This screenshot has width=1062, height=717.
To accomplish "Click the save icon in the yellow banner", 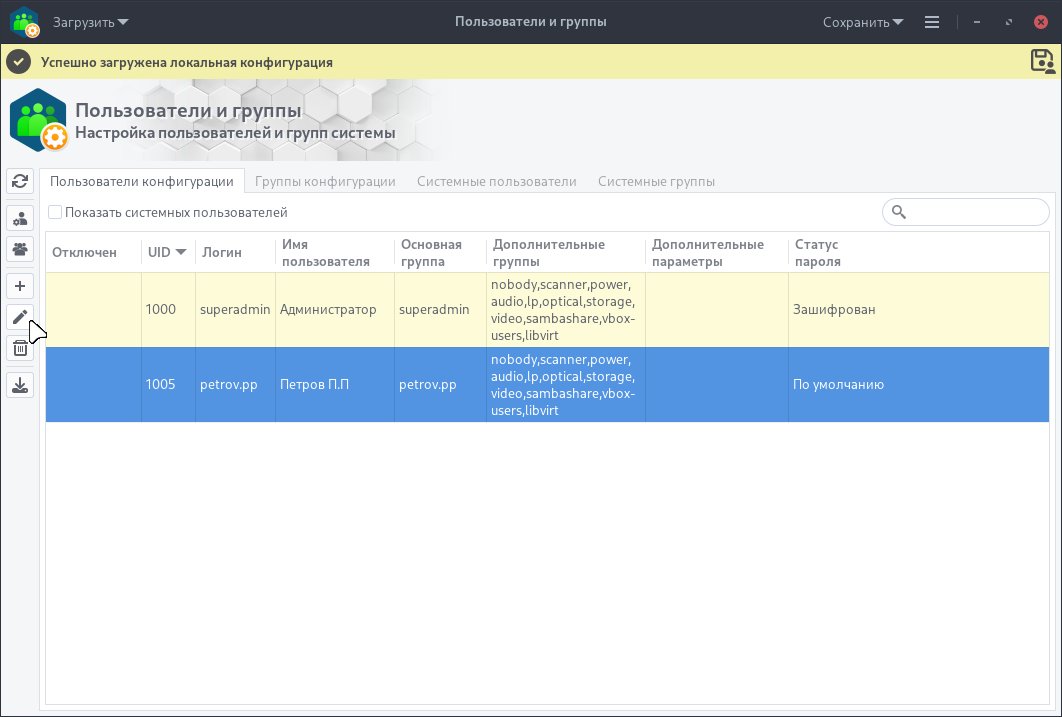I will coord(1042,61).
